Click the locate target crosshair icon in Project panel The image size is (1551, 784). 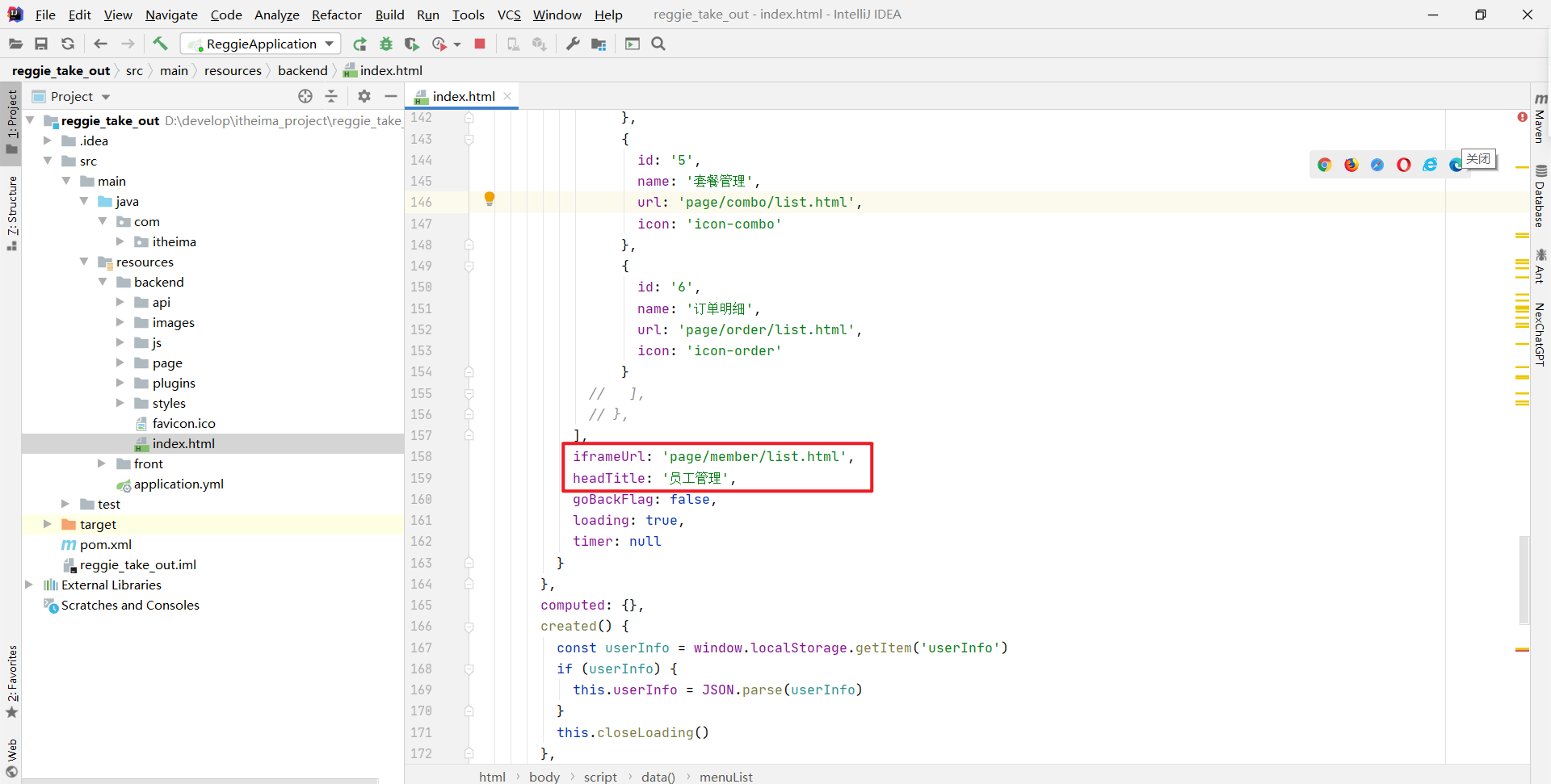[305, 96]
